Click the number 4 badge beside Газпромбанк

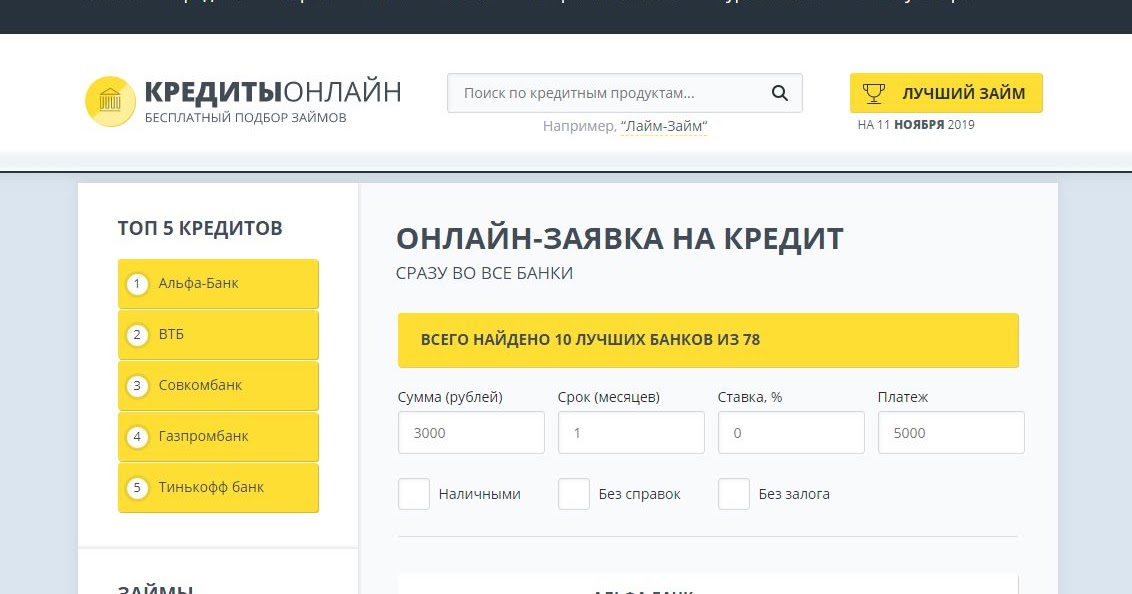(137, 437)
